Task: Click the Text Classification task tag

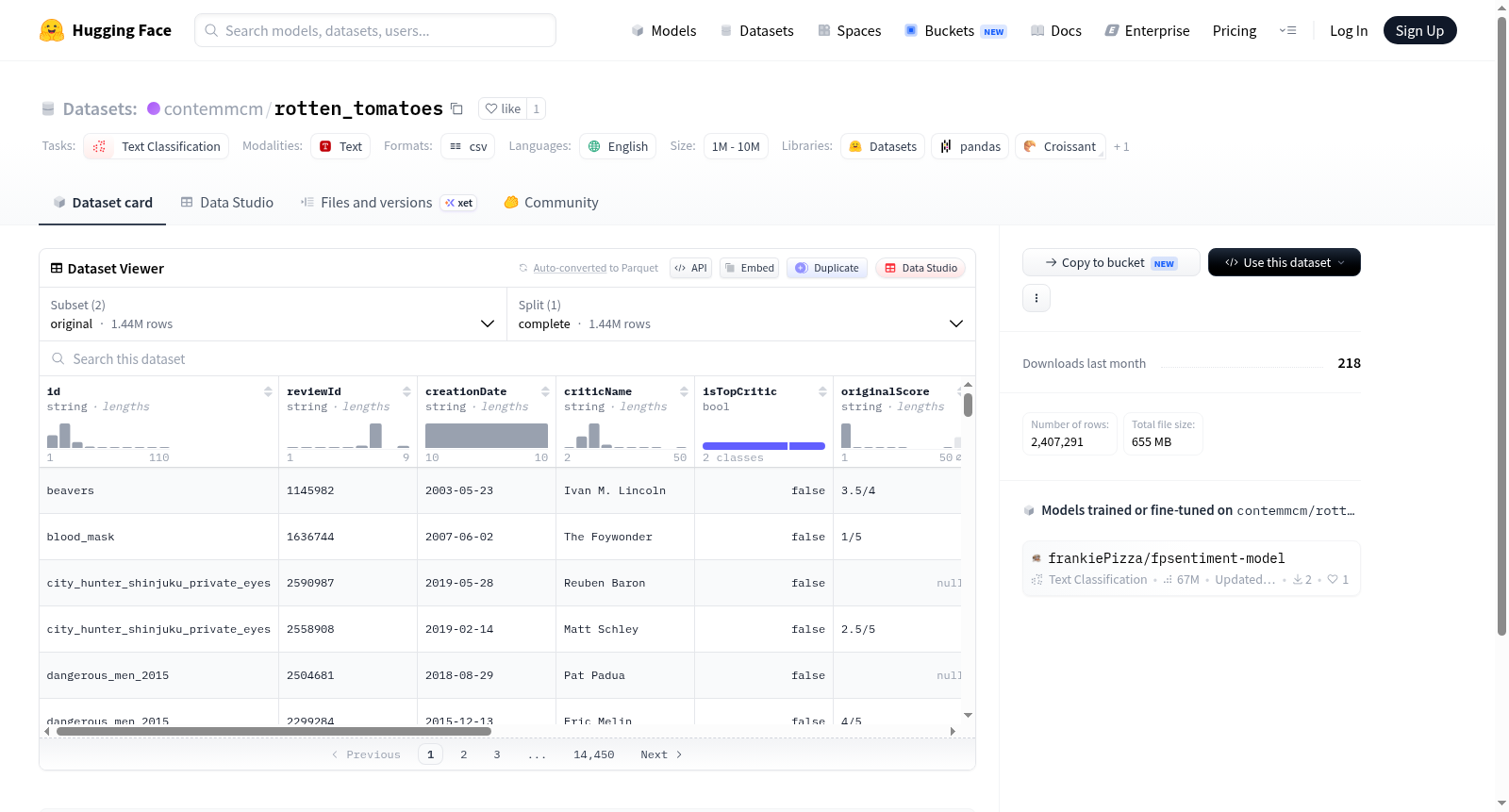Action: point(157,146)
